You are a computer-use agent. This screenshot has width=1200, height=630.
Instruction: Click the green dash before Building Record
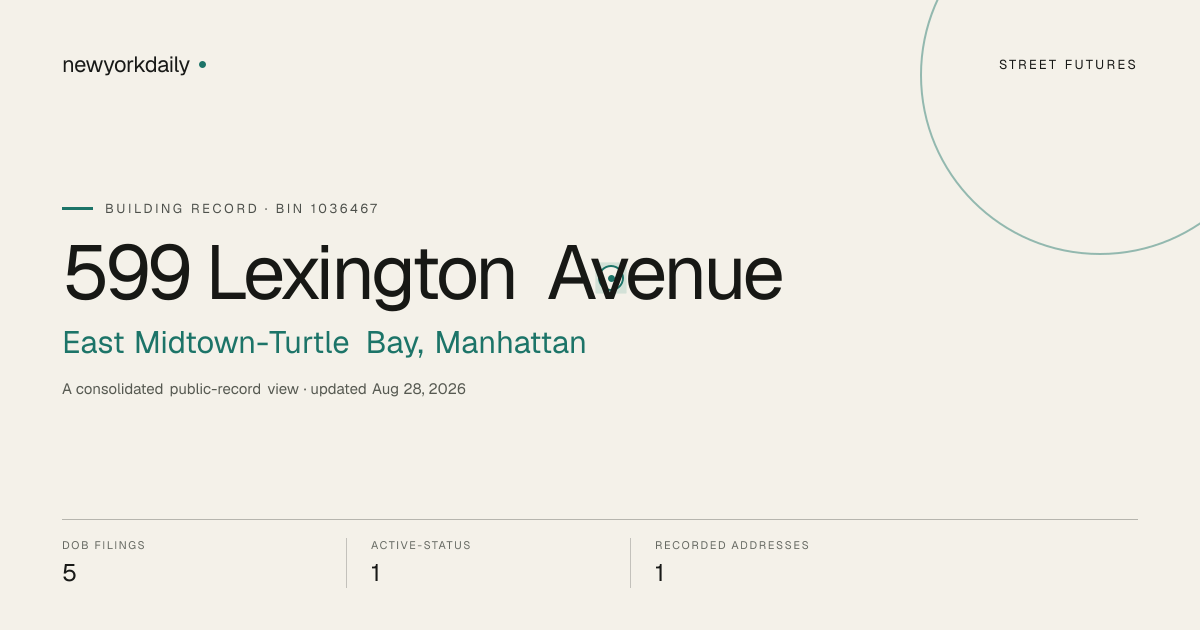pos(77,209)
